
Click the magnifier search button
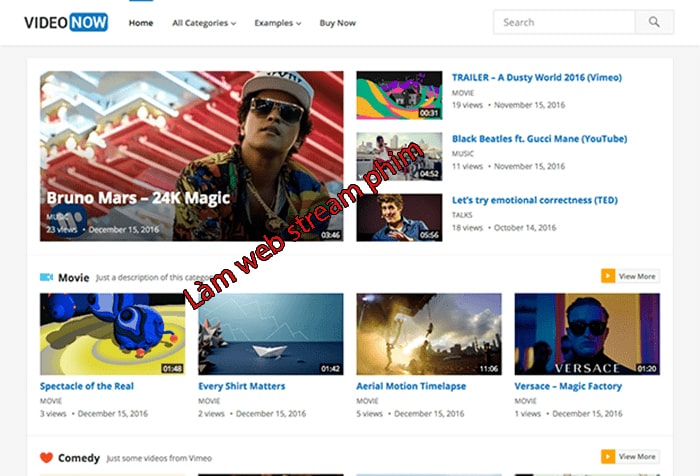(654, 22)
